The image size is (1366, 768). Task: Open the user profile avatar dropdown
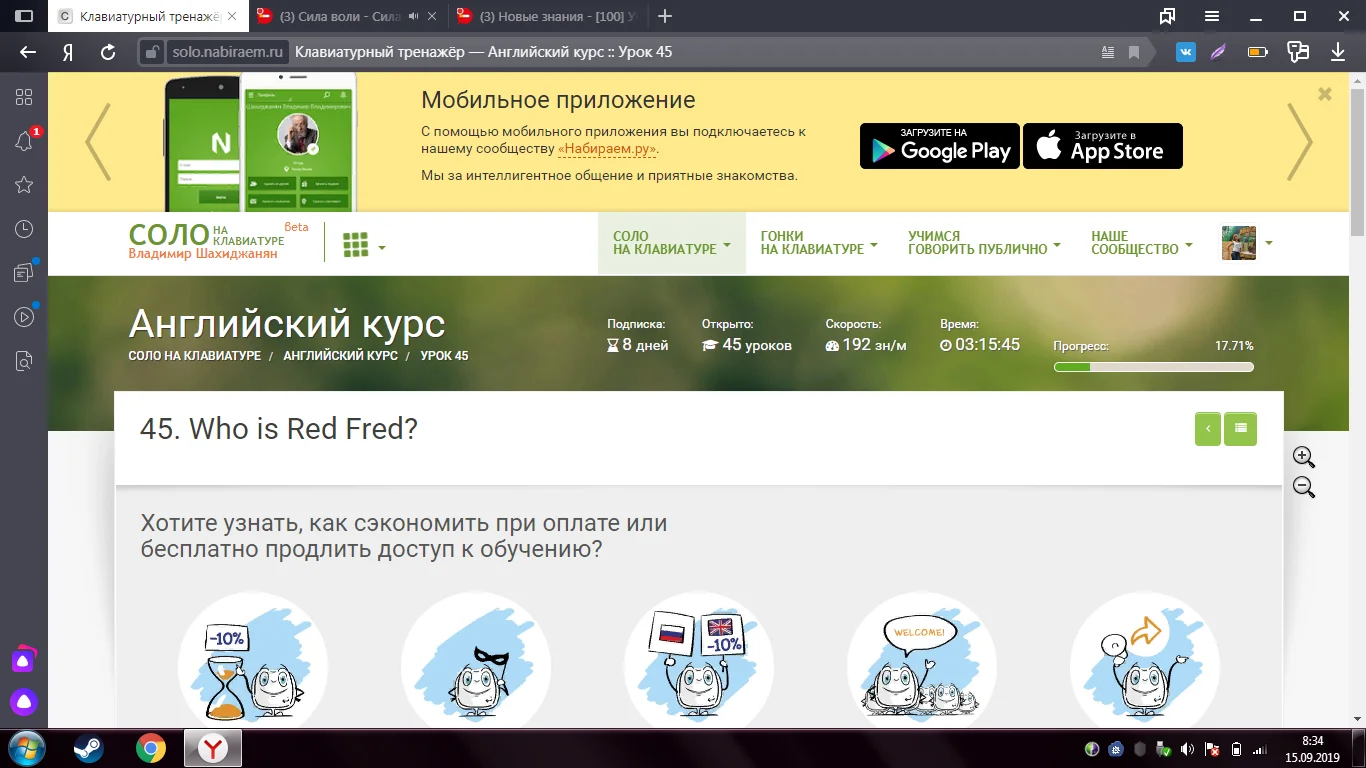click(1240, 243)
